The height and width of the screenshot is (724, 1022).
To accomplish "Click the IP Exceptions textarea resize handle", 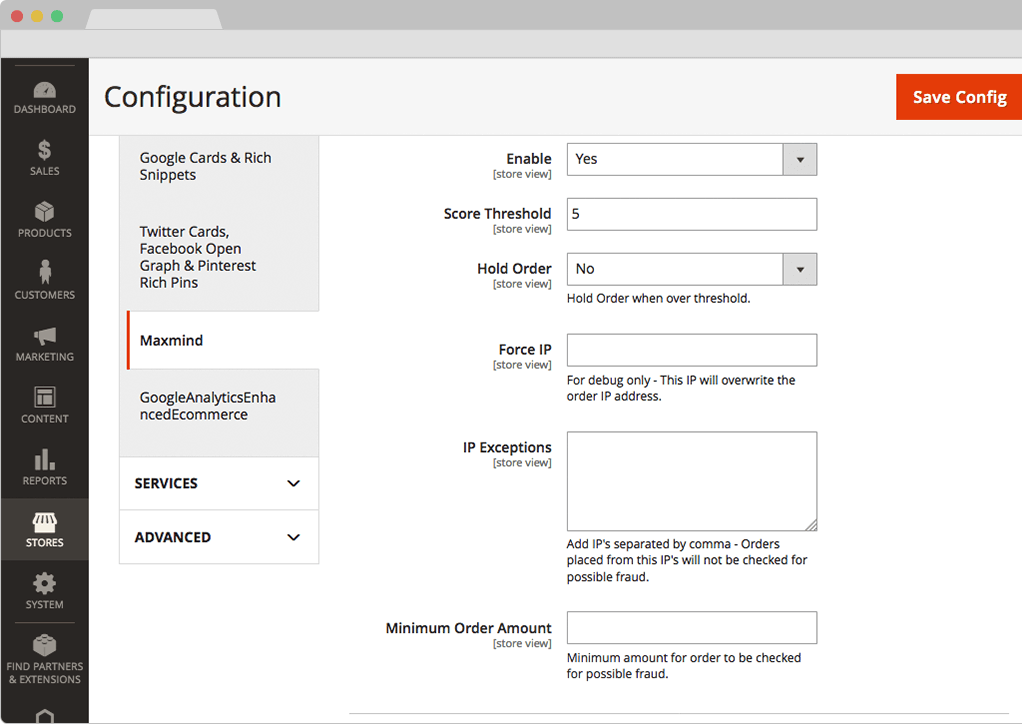I will (x=811, y=525).
